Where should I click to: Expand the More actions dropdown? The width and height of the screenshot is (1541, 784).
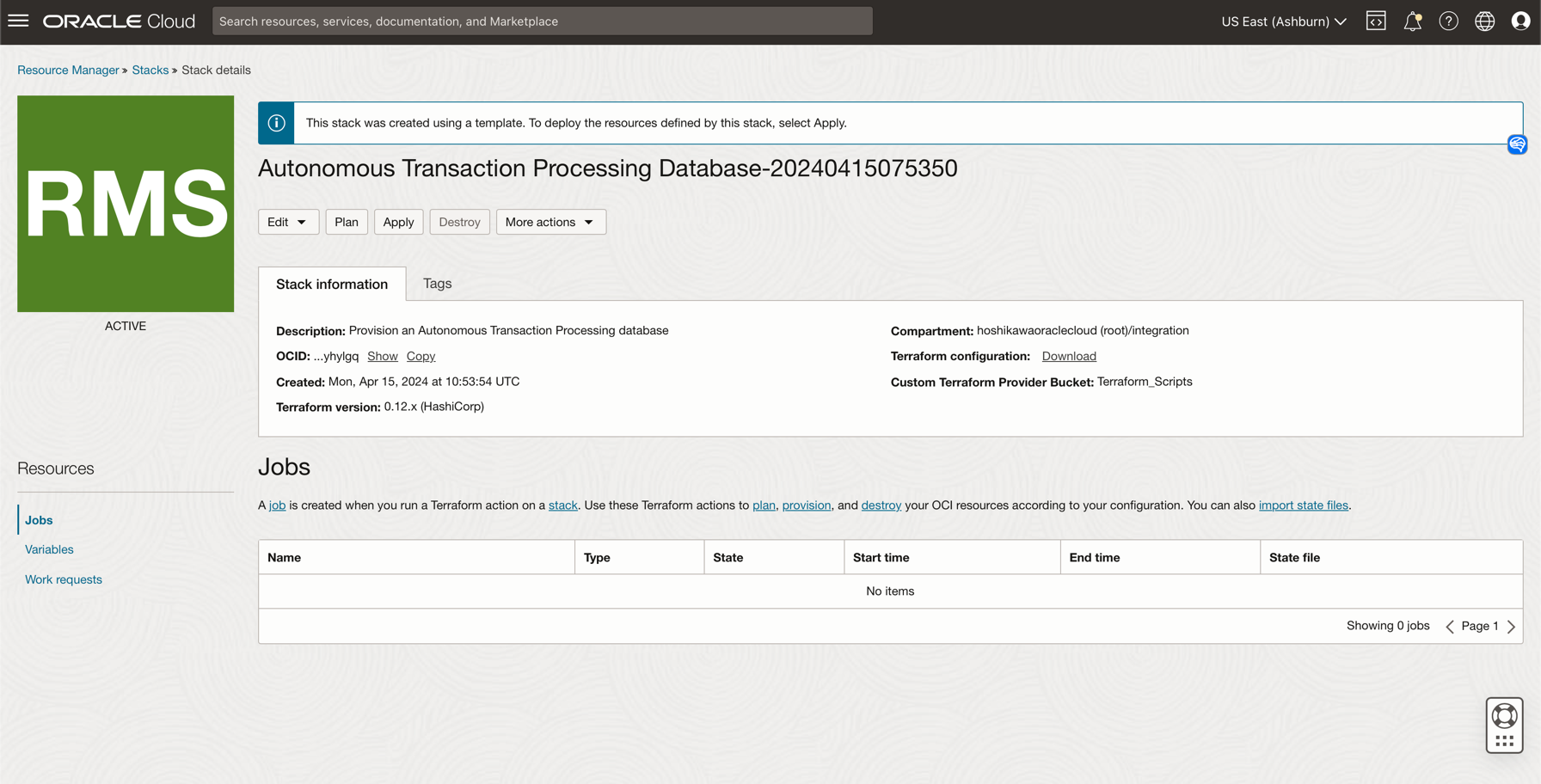coord(550,222)
